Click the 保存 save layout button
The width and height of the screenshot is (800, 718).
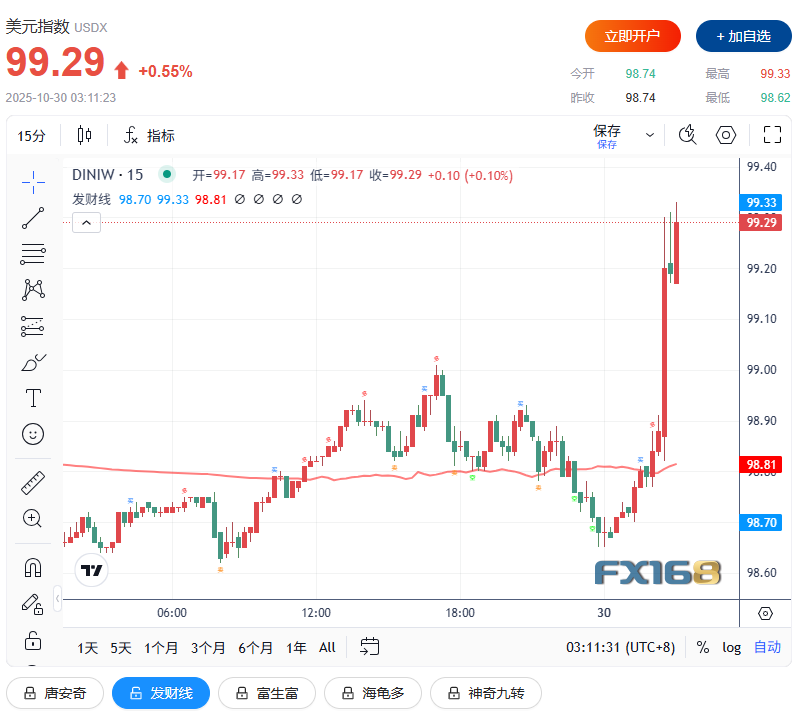pyautogui.click(x=607, y=136)
